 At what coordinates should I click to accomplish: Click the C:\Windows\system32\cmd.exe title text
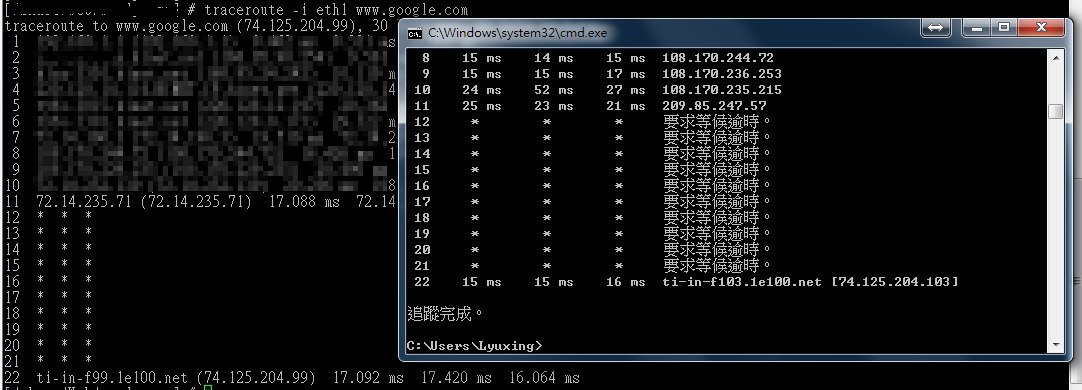518,33
